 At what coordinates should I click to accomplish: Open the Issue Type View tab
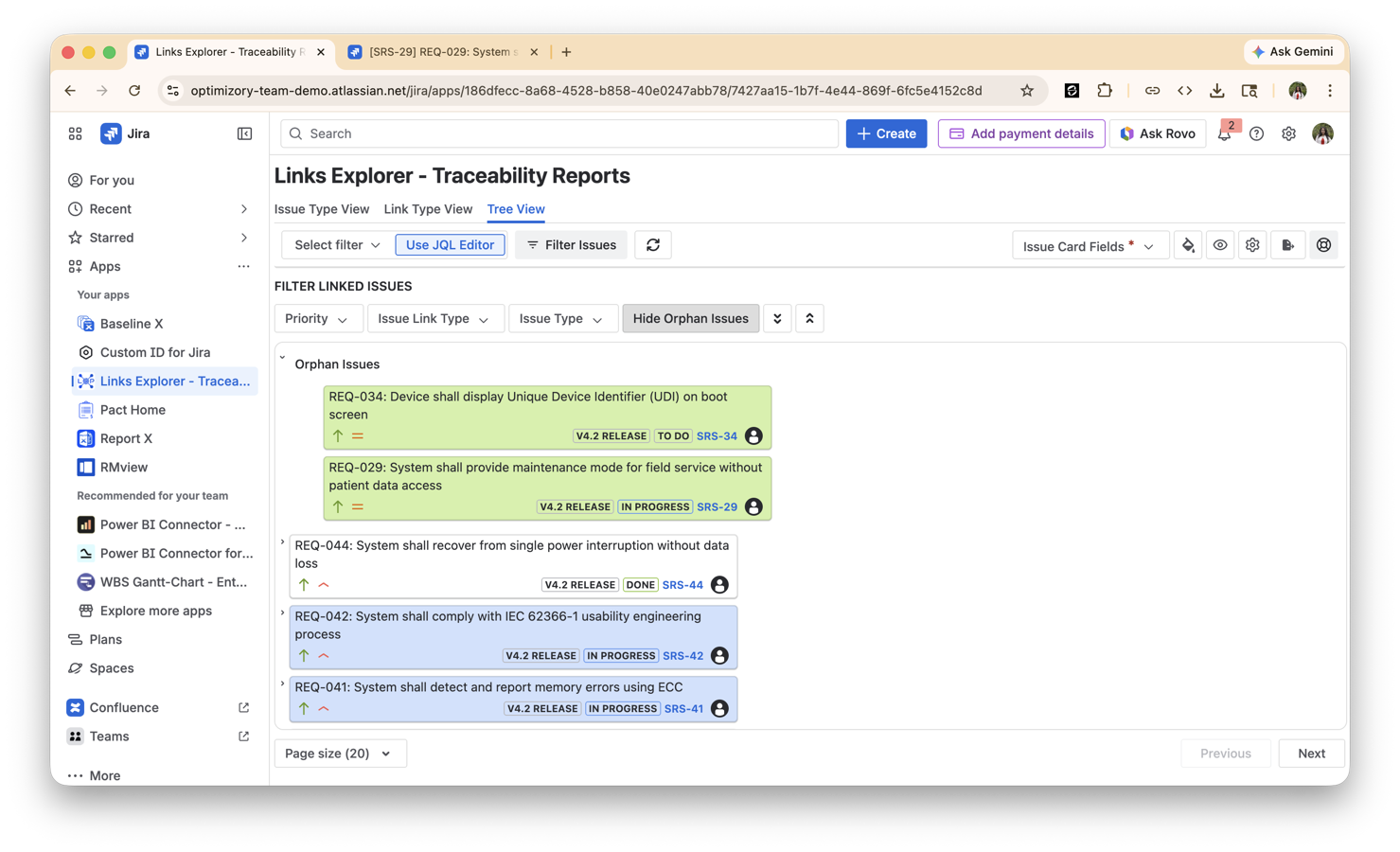coord(322,209)
